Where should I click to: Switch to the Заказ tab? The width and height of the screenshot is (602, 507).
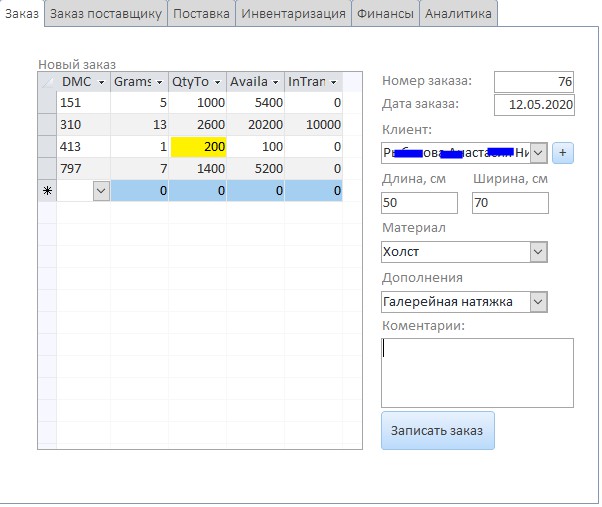[22, 13]
